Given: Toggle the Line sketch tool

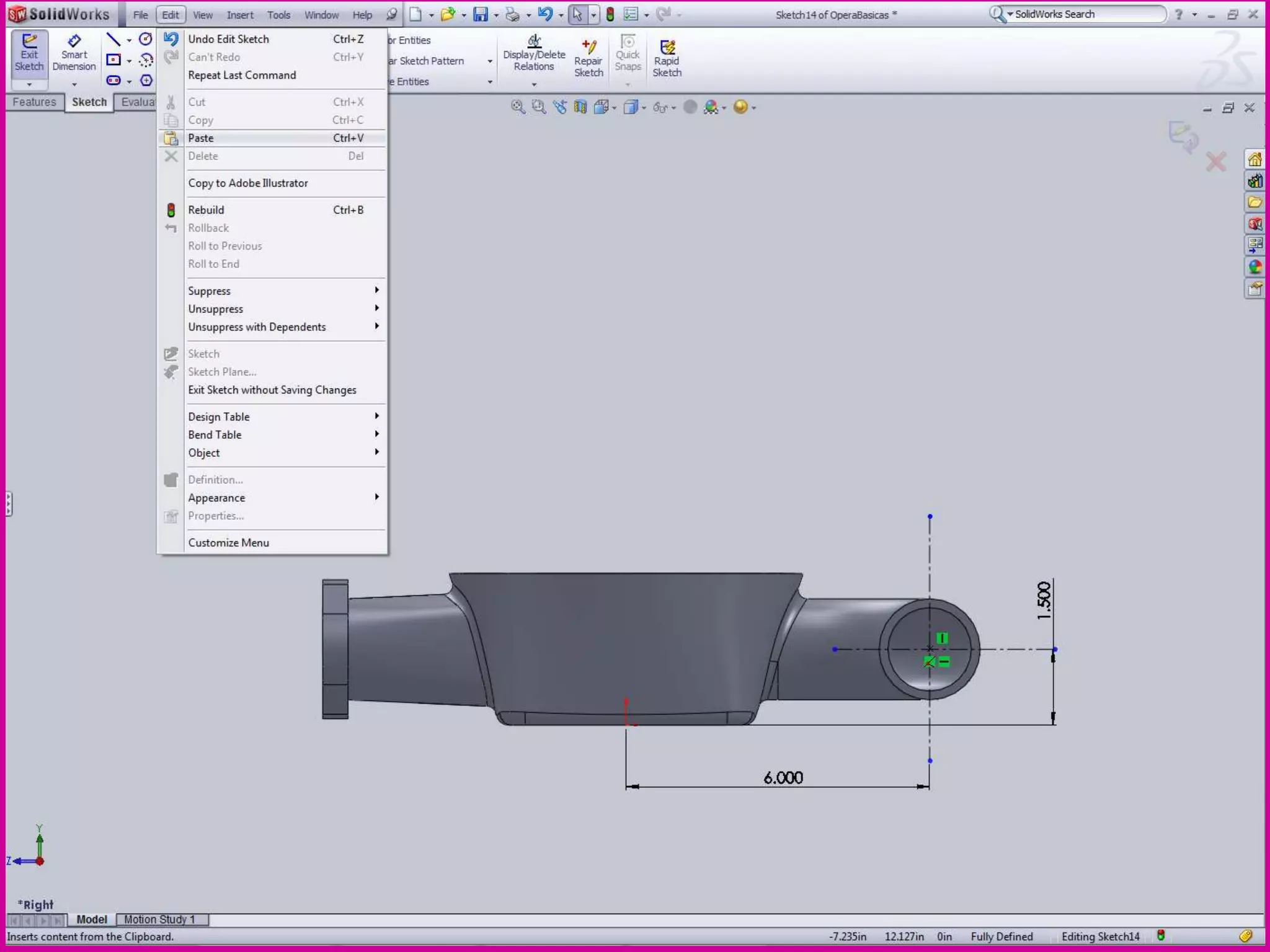Looking at the screenshot, I should pyautogui.click(x=113, y=40).
